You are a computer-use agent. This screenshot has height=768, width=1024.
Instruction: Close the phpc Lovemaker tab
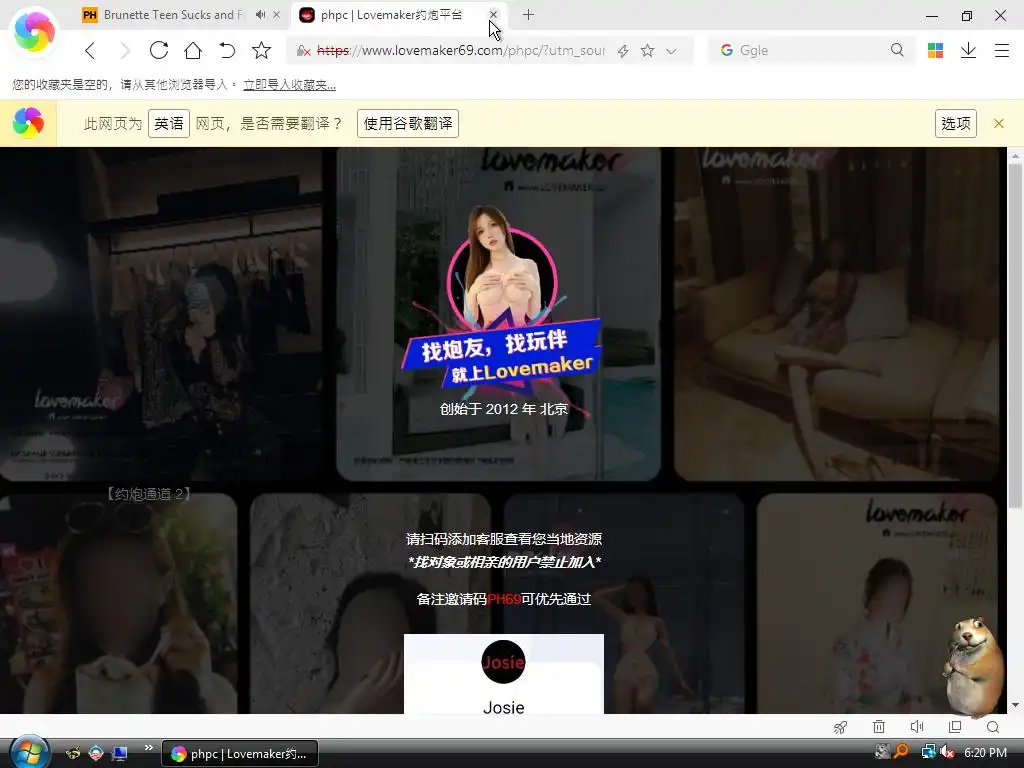tap(493, 14)
